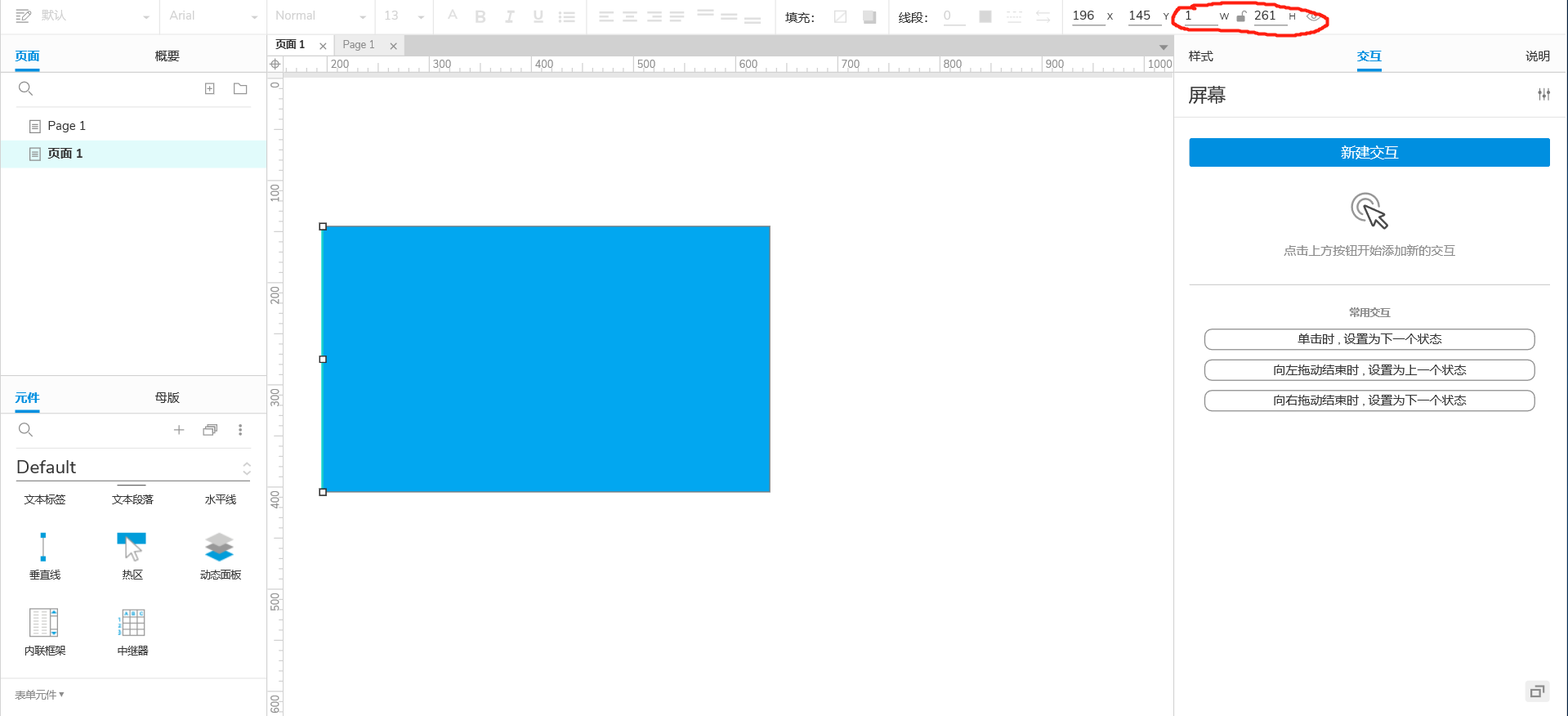
Task: Click the style manager icon beside 默认
Action: point(23,16)
